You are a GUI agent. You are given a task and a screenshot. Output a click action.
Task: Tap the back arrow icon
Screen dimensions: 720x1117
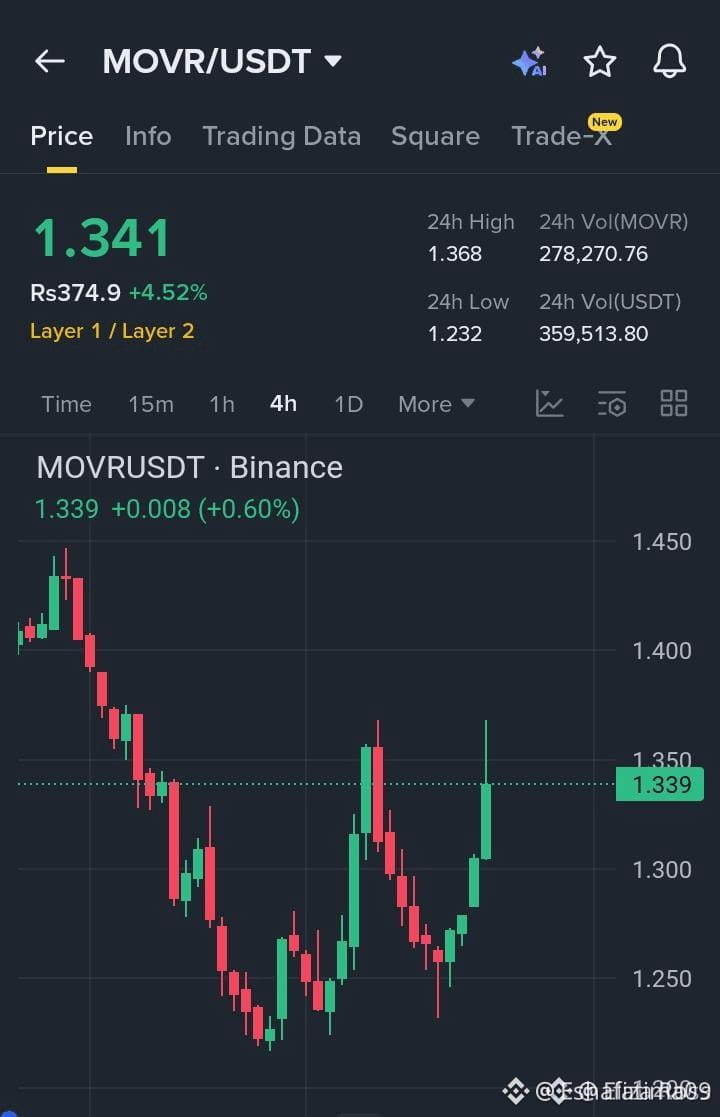click(50, 61)
